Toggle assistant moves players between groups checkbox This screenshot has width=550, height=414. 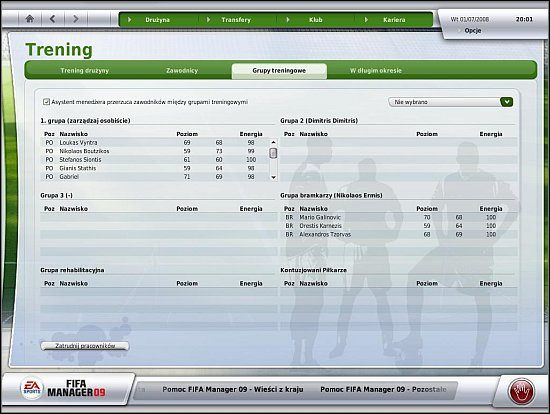[46, 102]
